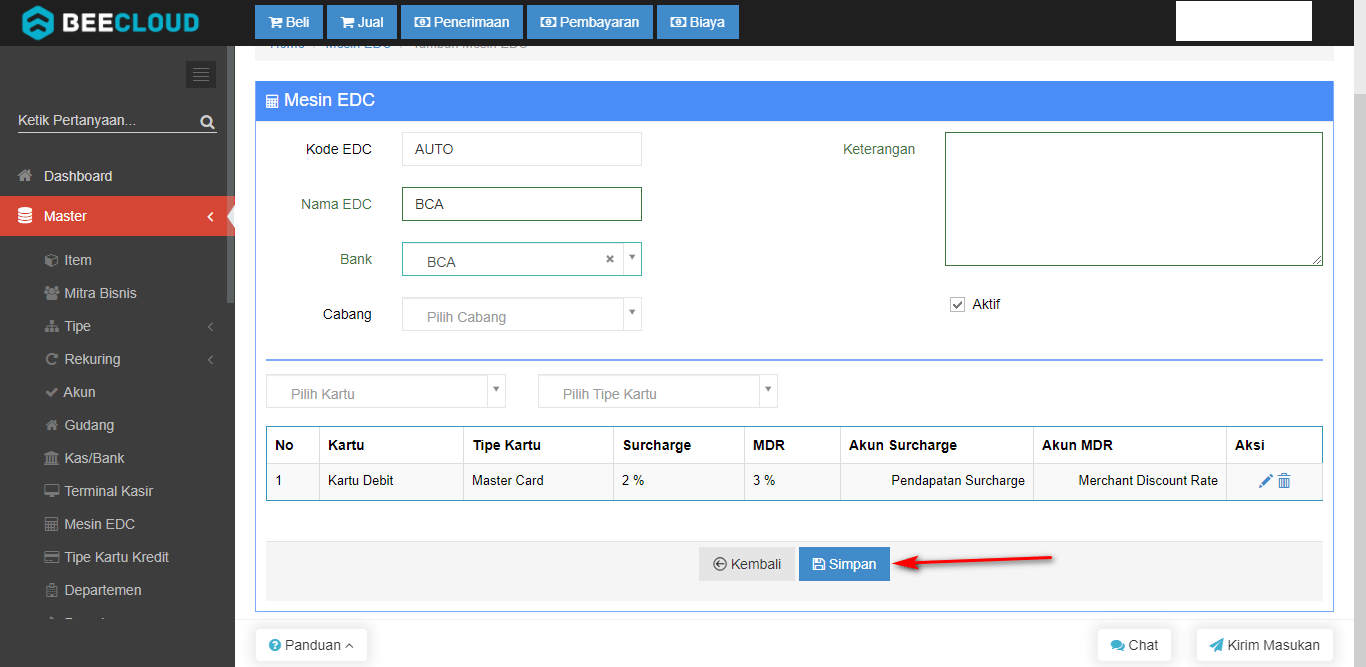
Task: Open the Pilih Tipe Kartu dropdown
Action: pyautogui.click(x=658, y=391)
